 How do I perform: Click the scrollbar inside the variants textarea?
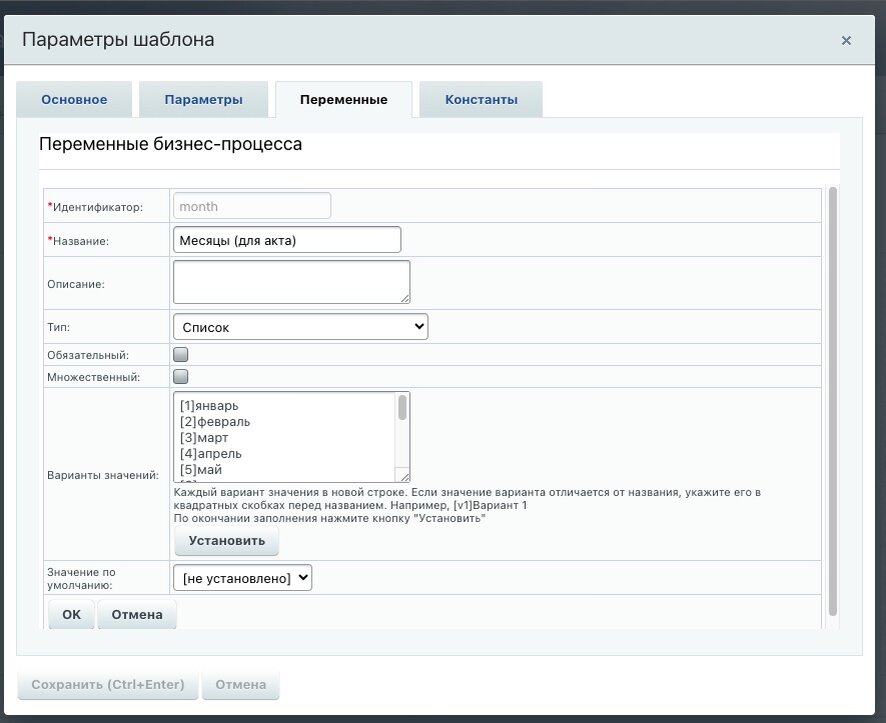click(403, 410)
